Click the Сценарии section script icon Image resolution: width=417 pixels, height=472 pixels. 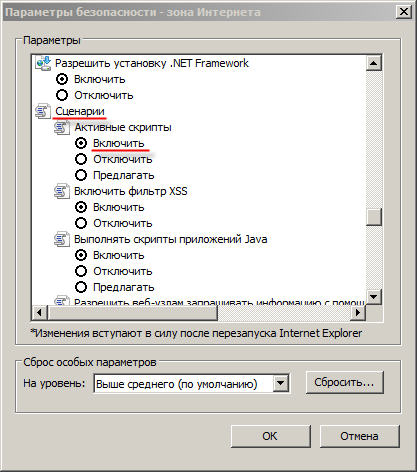[43, 111]
